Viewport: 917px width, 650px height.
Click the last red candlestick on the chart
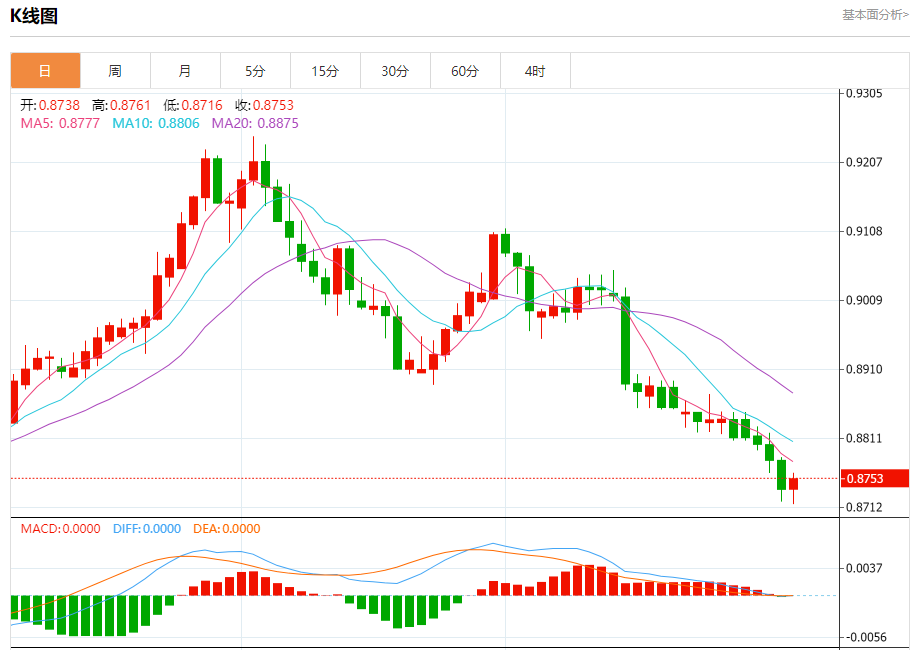tap(794, 484)
